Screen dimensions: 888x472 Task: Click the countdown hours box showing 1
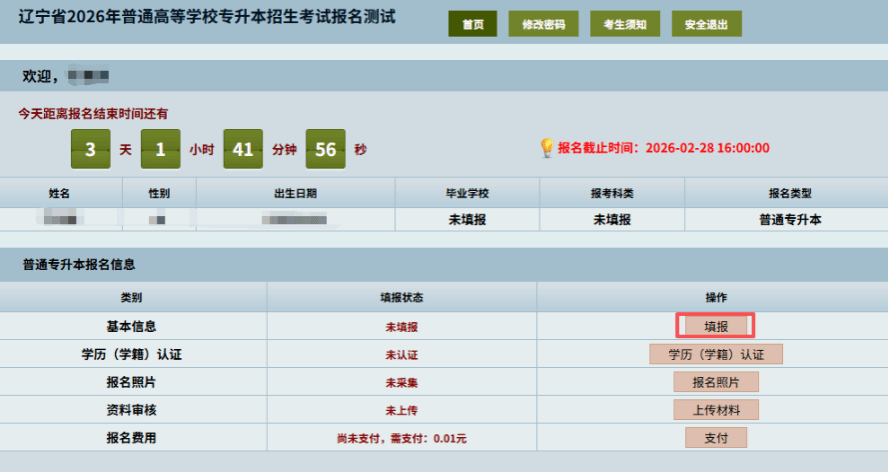(160, 150)
